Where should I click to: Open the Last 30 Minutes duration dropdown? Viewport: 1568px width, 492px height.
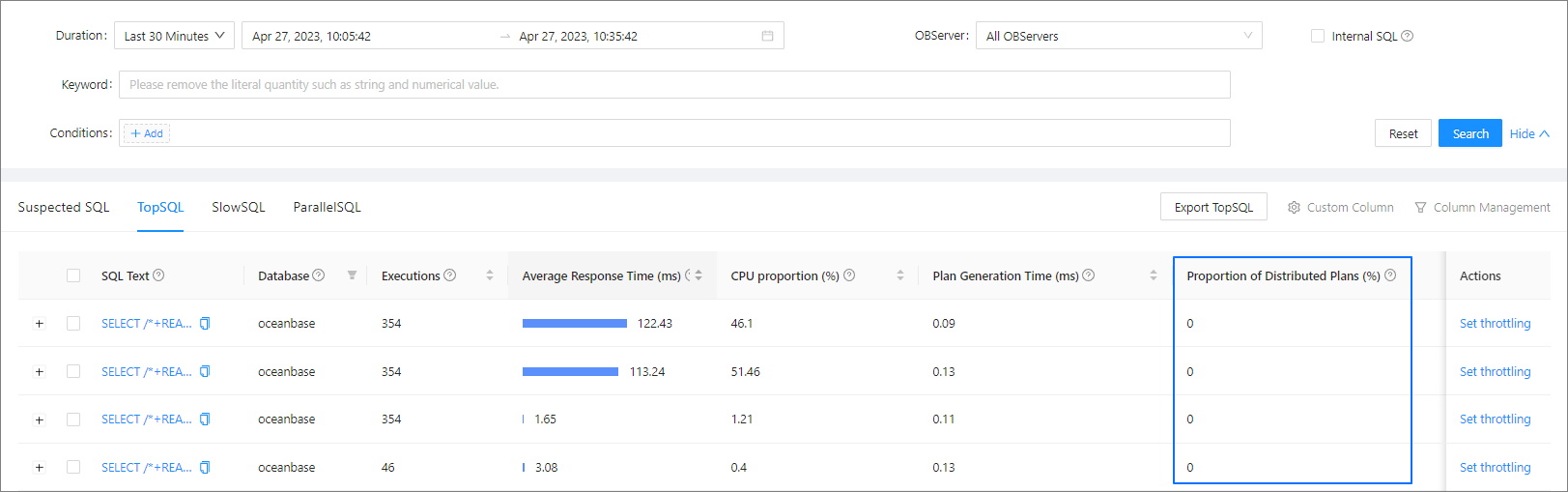(x=174, y=36)
